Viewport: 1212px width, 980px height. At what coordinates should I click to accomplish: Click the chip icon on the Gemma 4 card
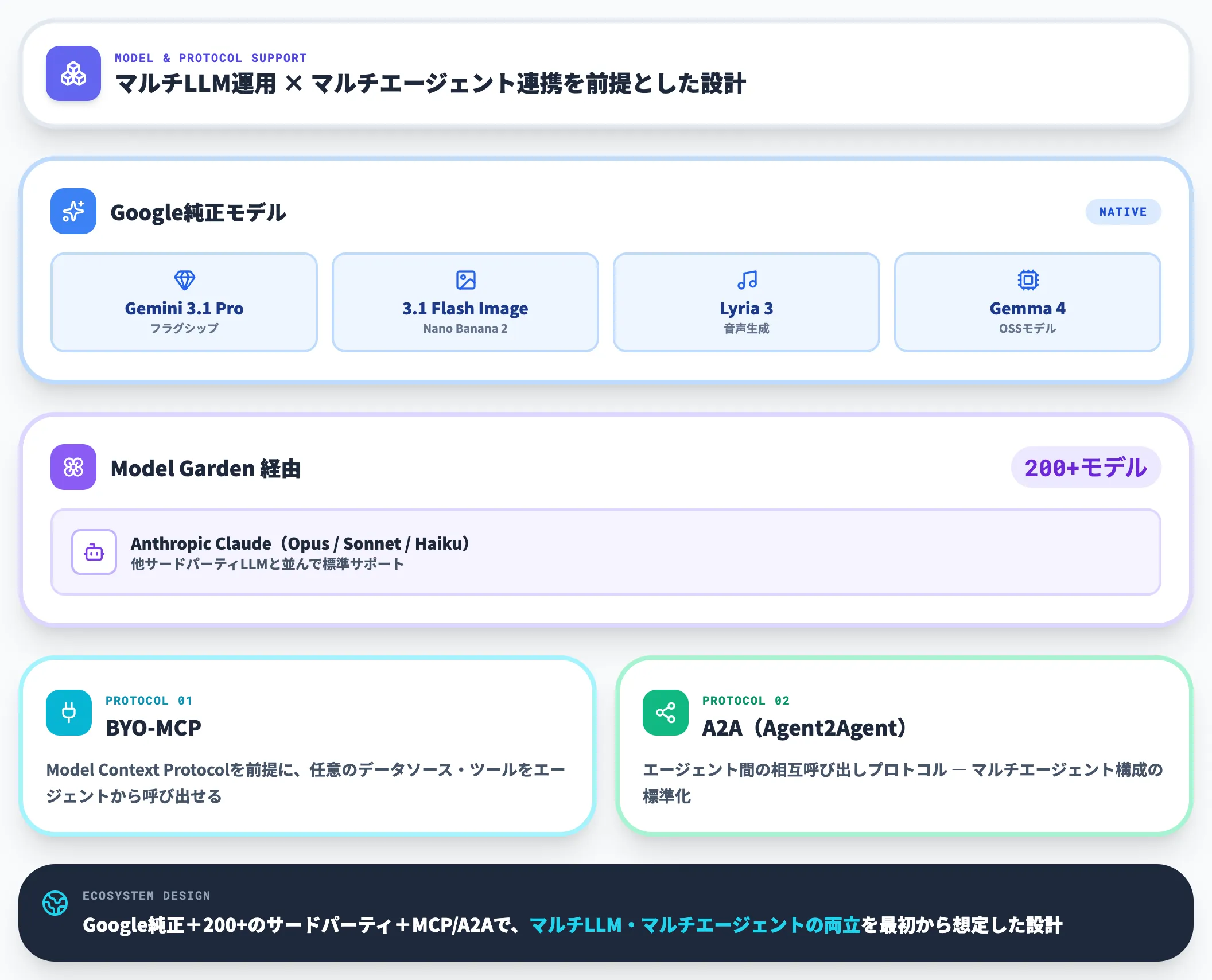pyautogui.click(x=1027, y=279)
